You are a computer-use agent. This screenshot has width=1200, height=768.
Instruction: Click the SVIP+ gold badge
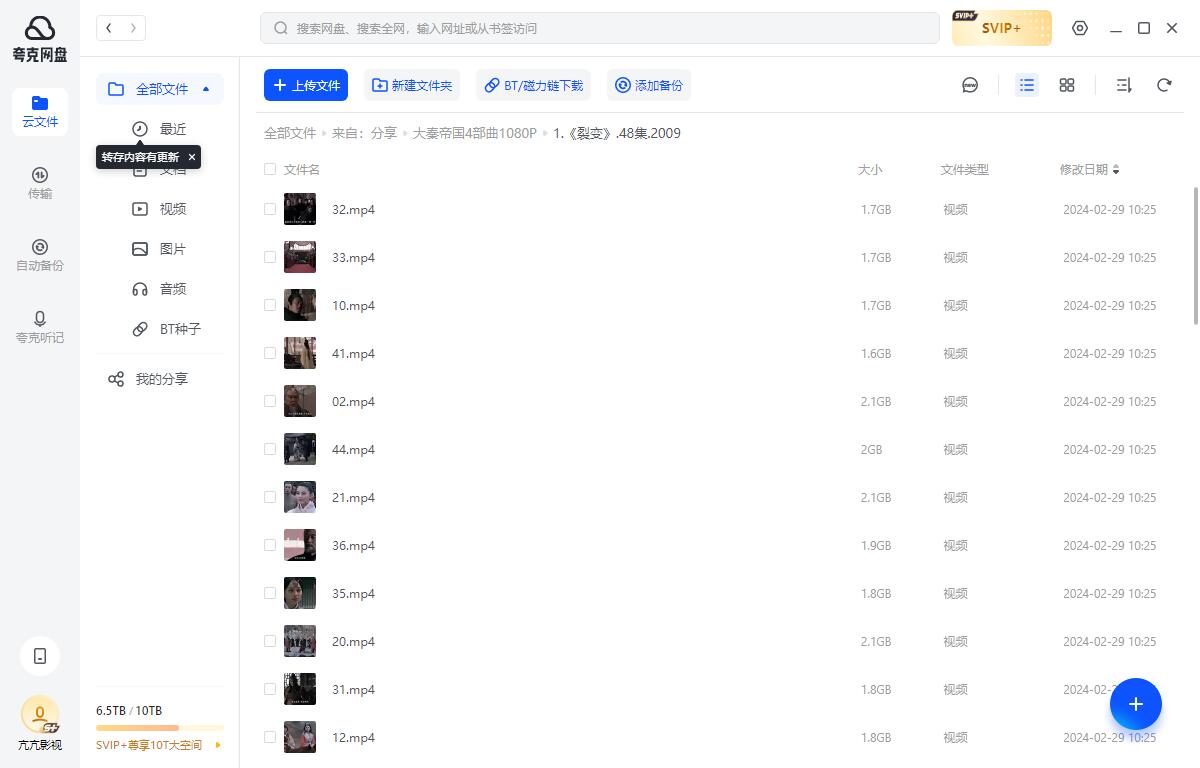(x=1001, y=28)
